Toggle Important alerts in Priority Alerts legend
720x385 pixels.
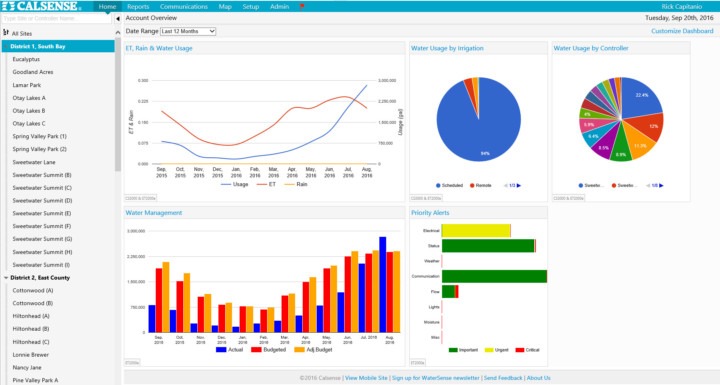tap(463, 350)
